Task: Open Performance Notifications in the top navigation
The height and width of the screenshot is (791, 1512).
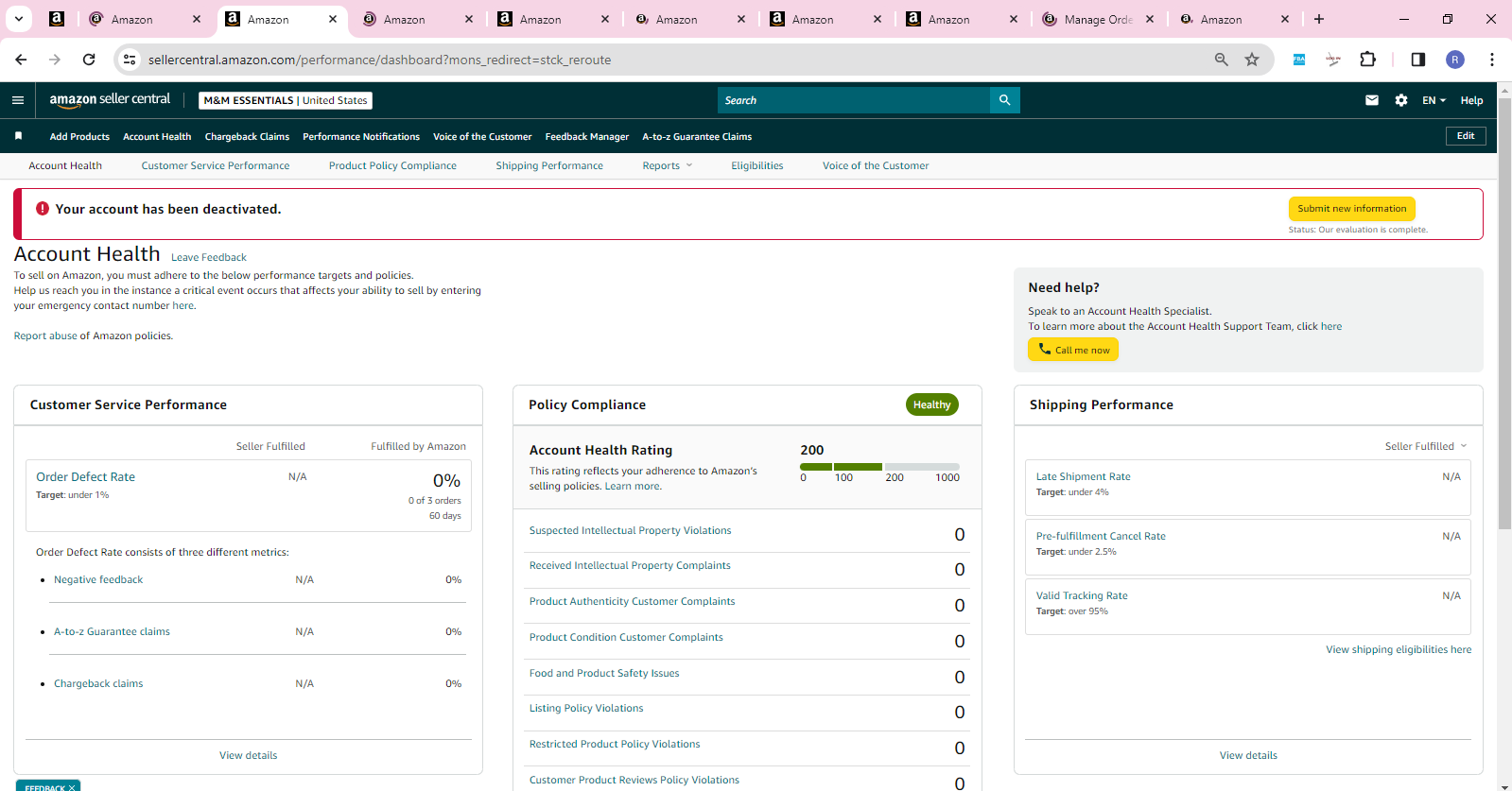Action: tap(361, 136)
